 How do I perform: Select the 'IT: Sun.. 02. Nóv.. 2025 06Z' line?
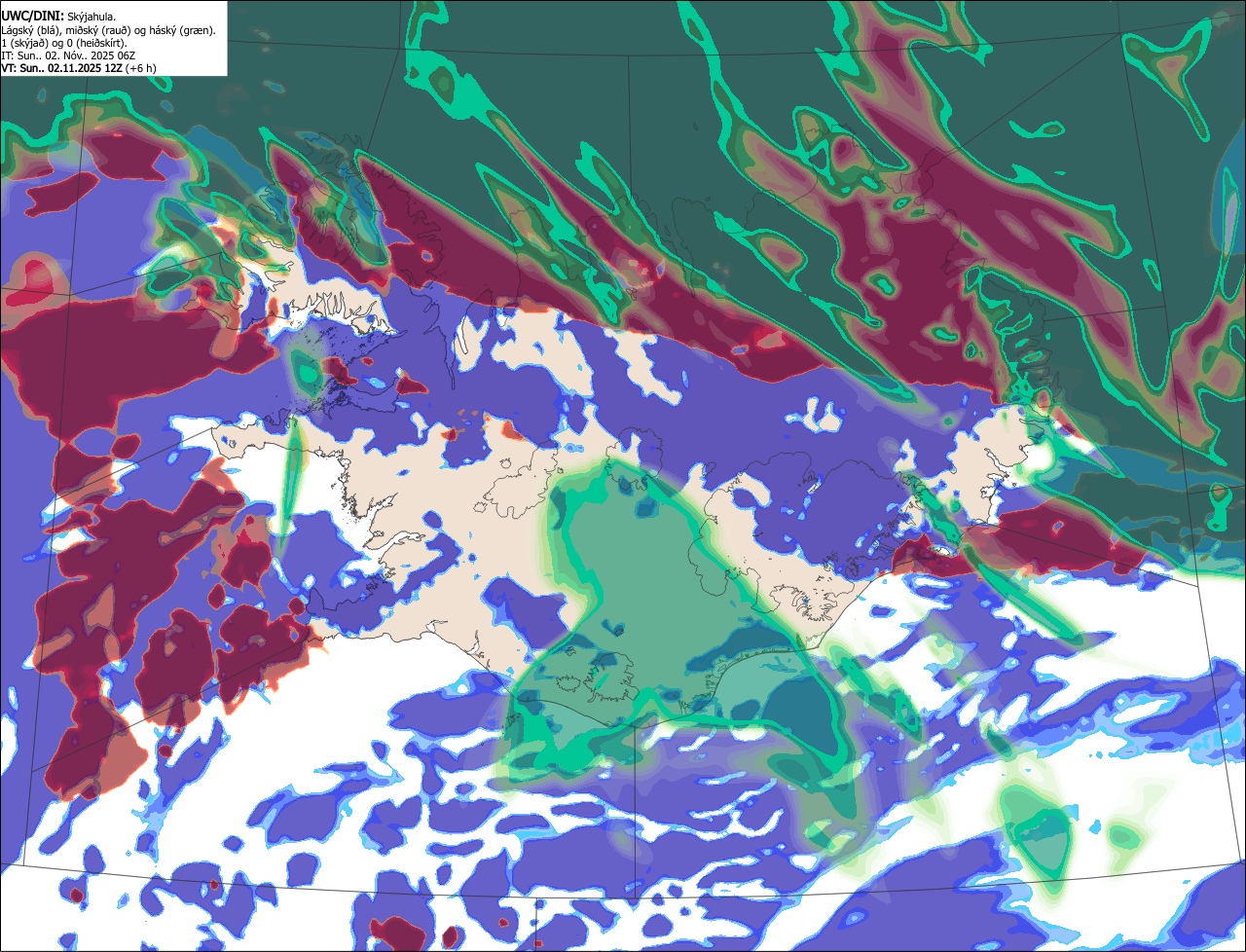pos(66,55)
